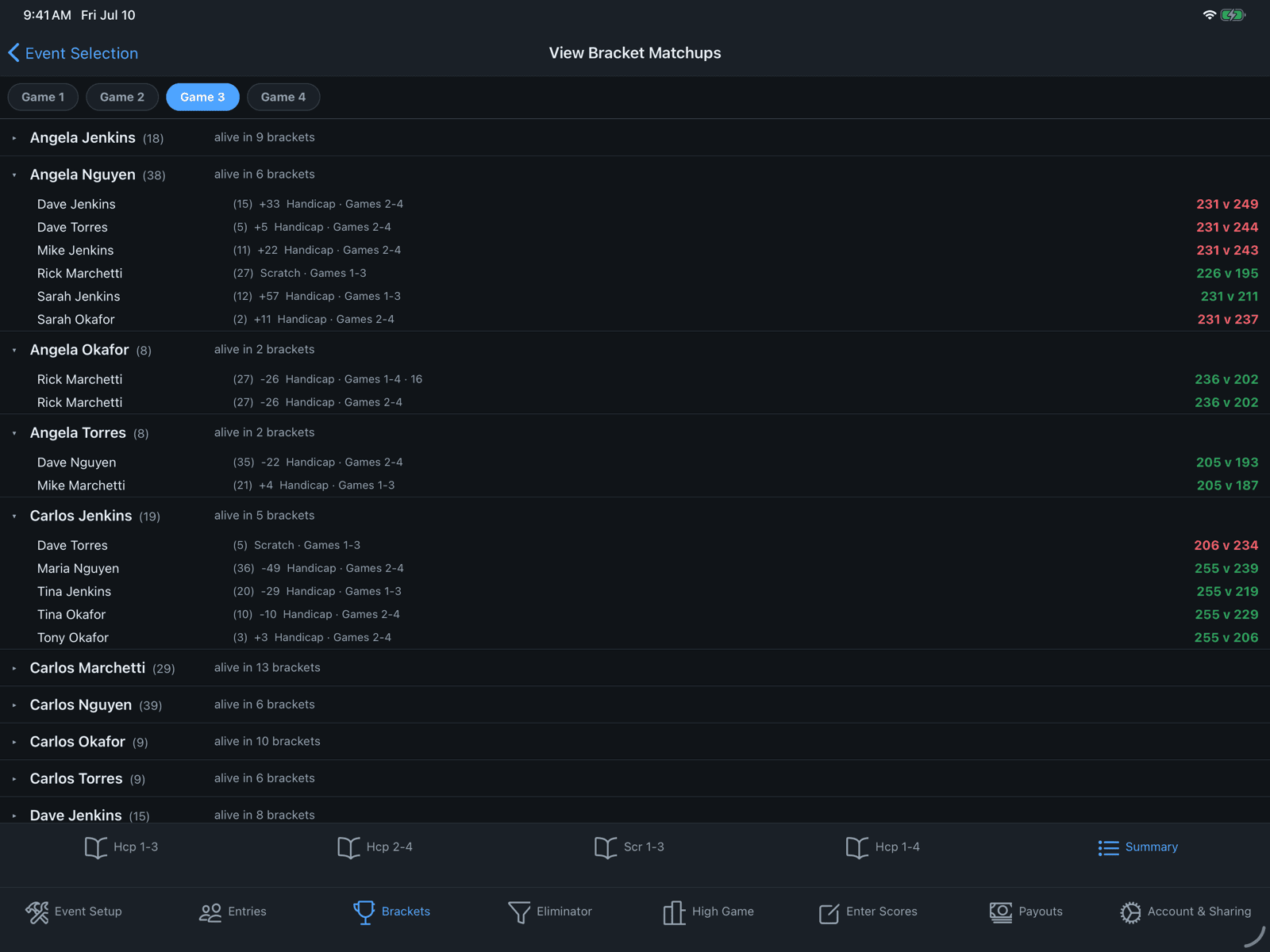The height and width of the screenshot is (952, 1270).
Task: Select Tina Jenkins matchup row
Action: (x=635, y=592)
